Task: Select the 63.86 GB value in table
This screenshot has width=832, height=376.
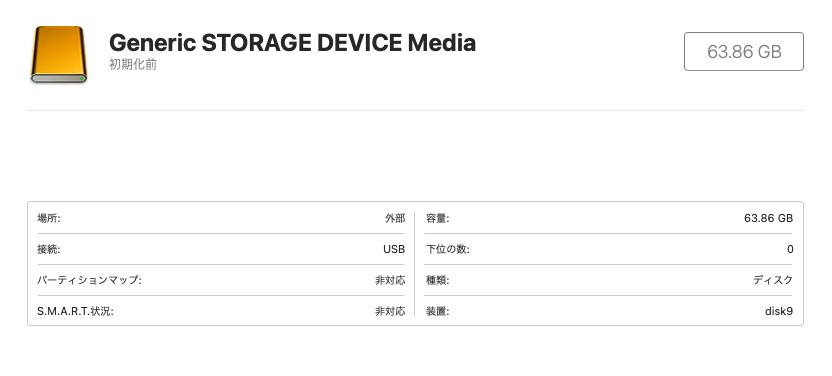Action: 768,218
